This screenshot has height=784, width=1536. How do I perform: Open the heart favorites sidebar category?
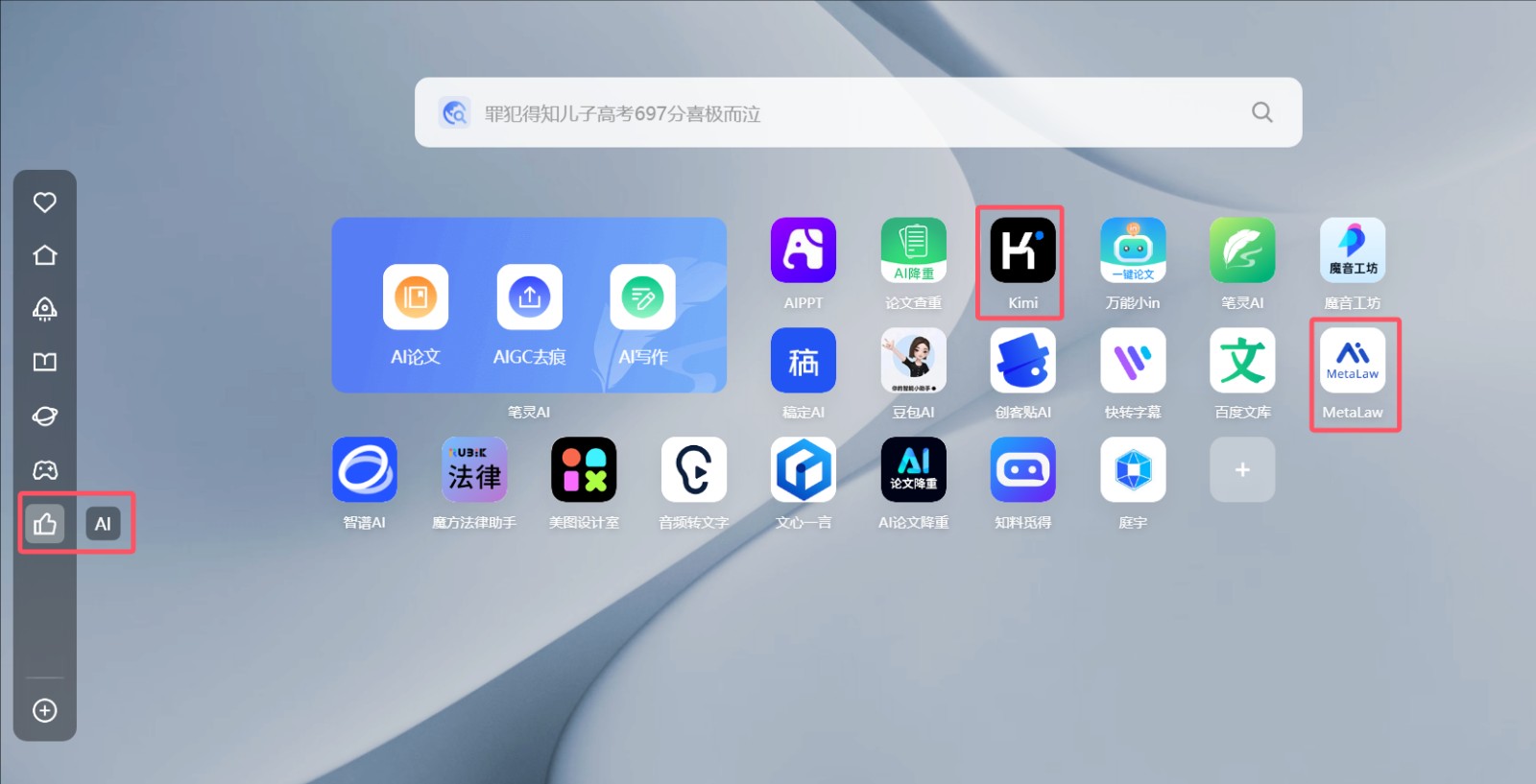tap(45, 202)
